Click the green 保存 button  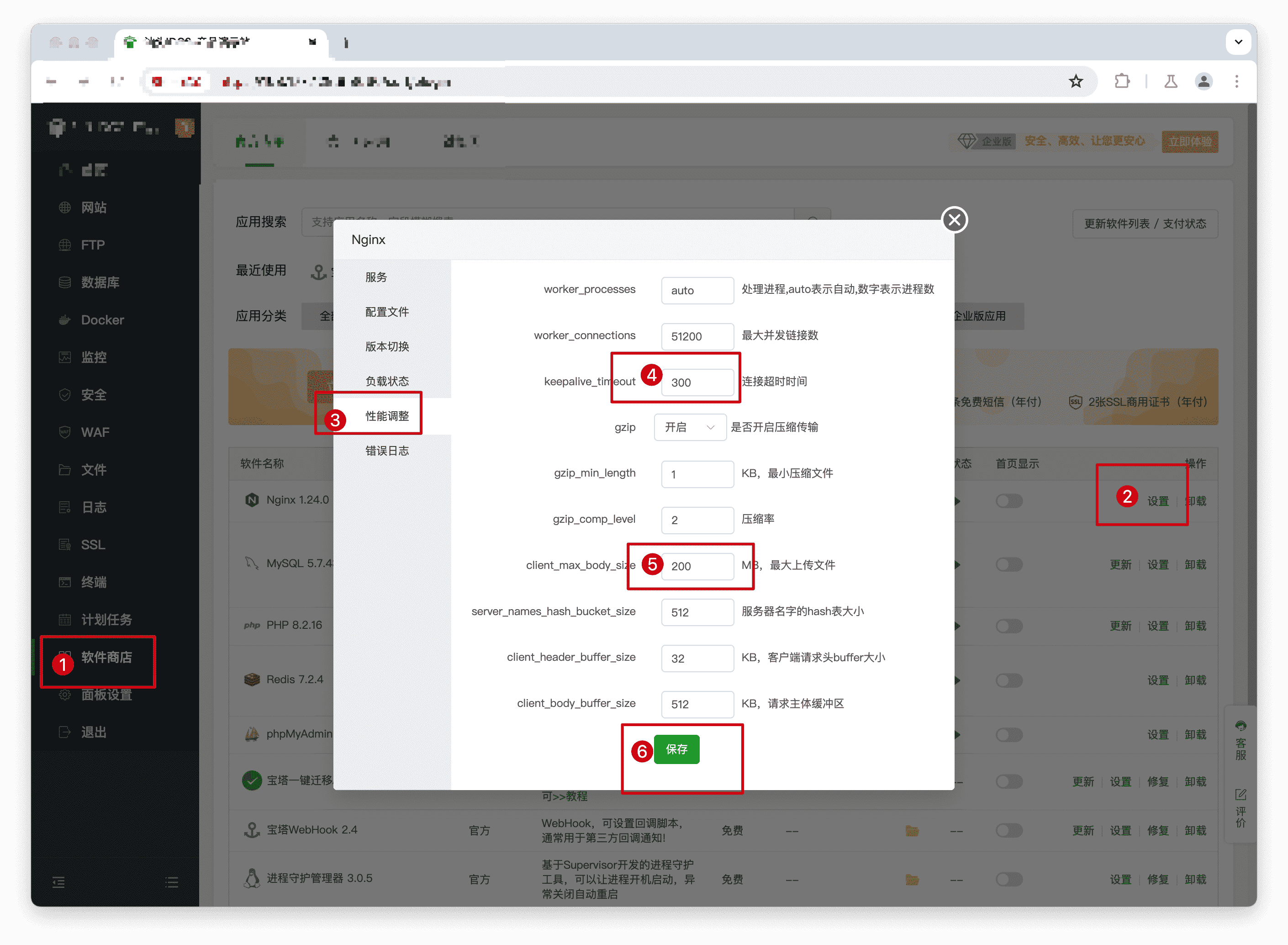[x=676, y=749]
